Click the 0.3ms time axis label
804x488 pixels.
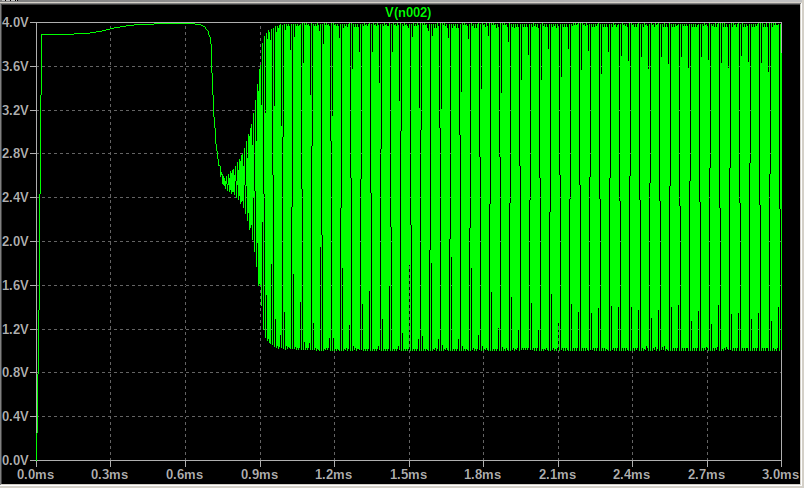[110, 475]
